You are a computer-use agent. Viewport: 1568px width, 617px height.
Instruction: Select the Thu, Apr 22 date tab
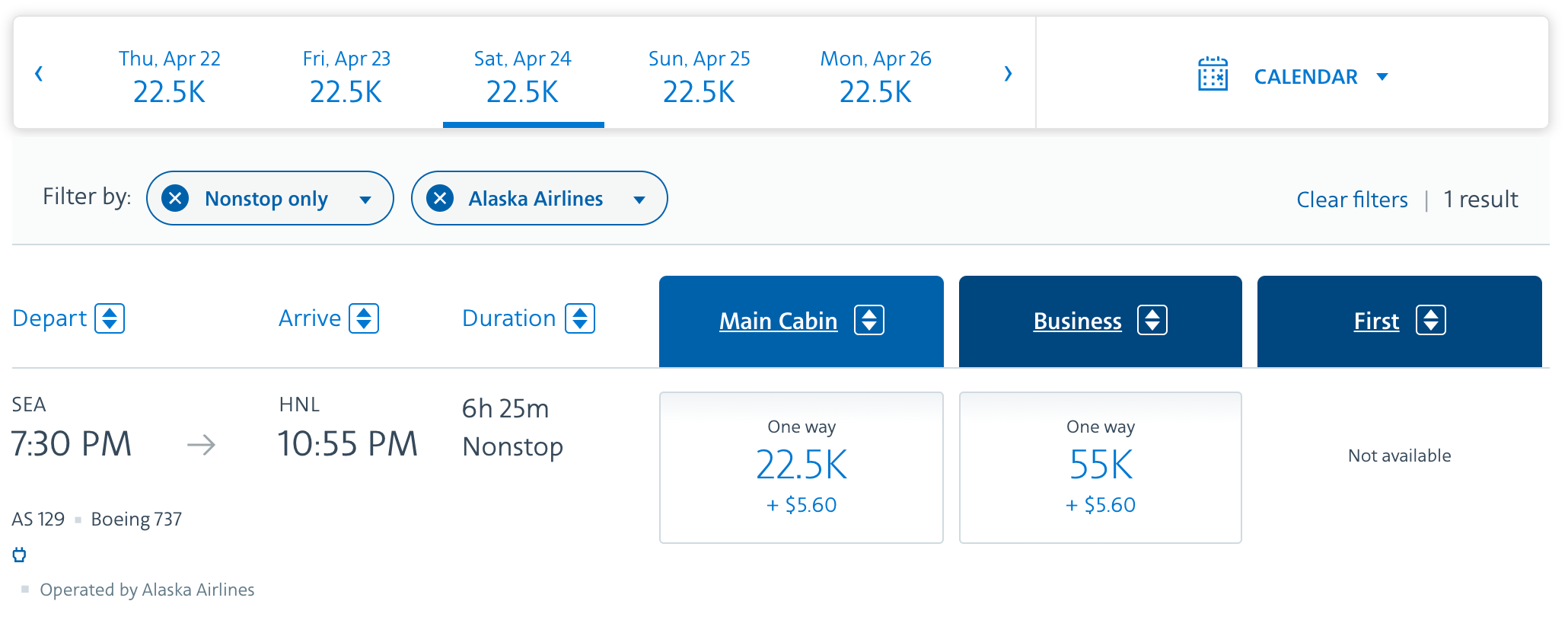[x=169, y=76]
